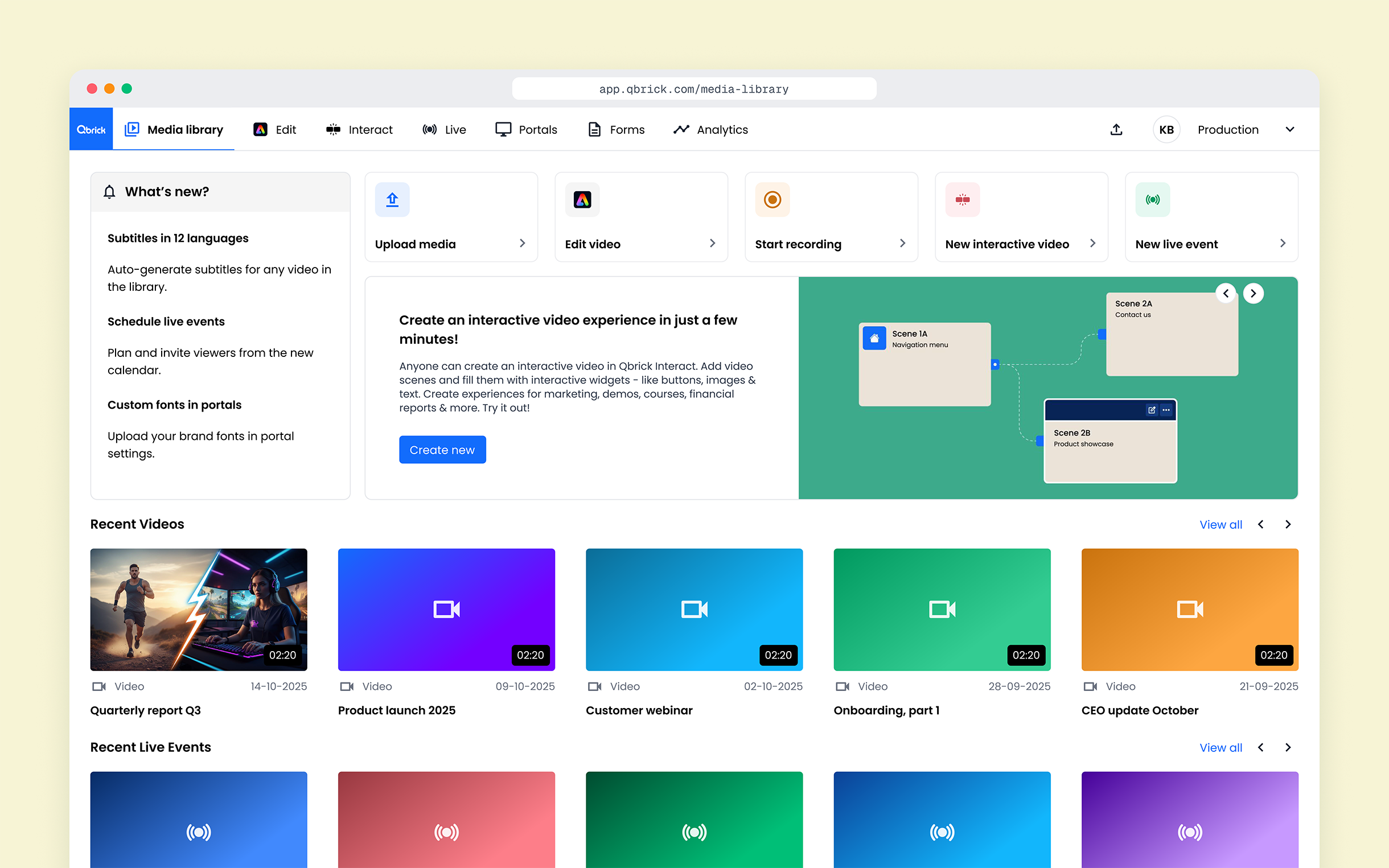Switch to the Edit tab

tap(274, 129)
